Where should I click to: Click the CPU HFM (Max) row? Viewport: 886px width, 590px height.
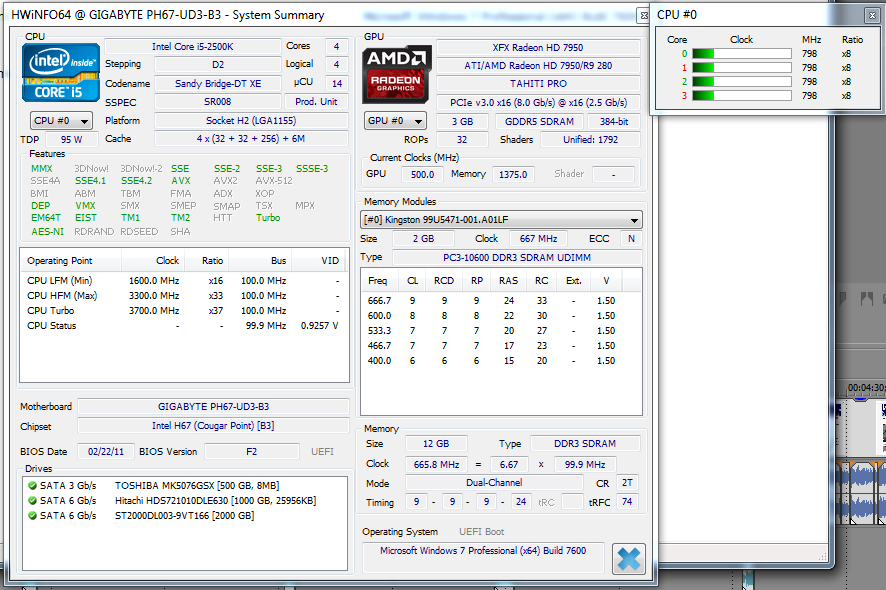[183, 296]
